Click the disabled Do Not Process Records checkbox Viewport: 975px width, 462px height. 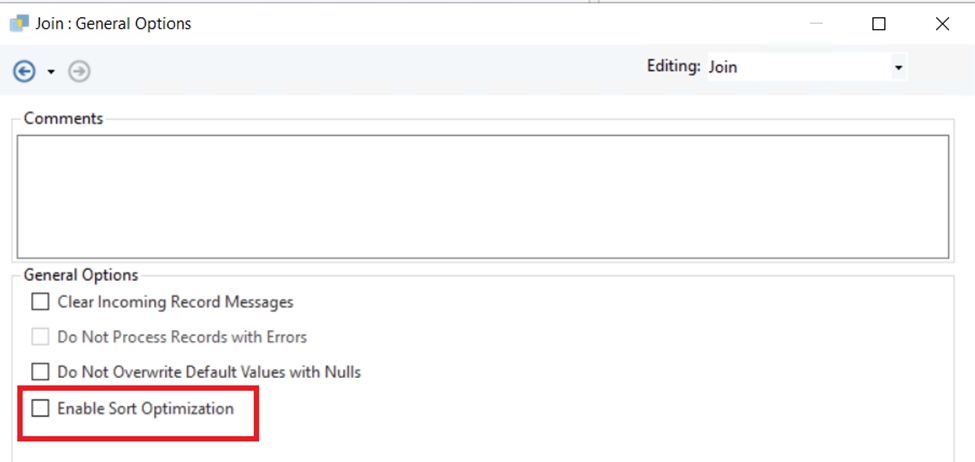click(40, 337)
